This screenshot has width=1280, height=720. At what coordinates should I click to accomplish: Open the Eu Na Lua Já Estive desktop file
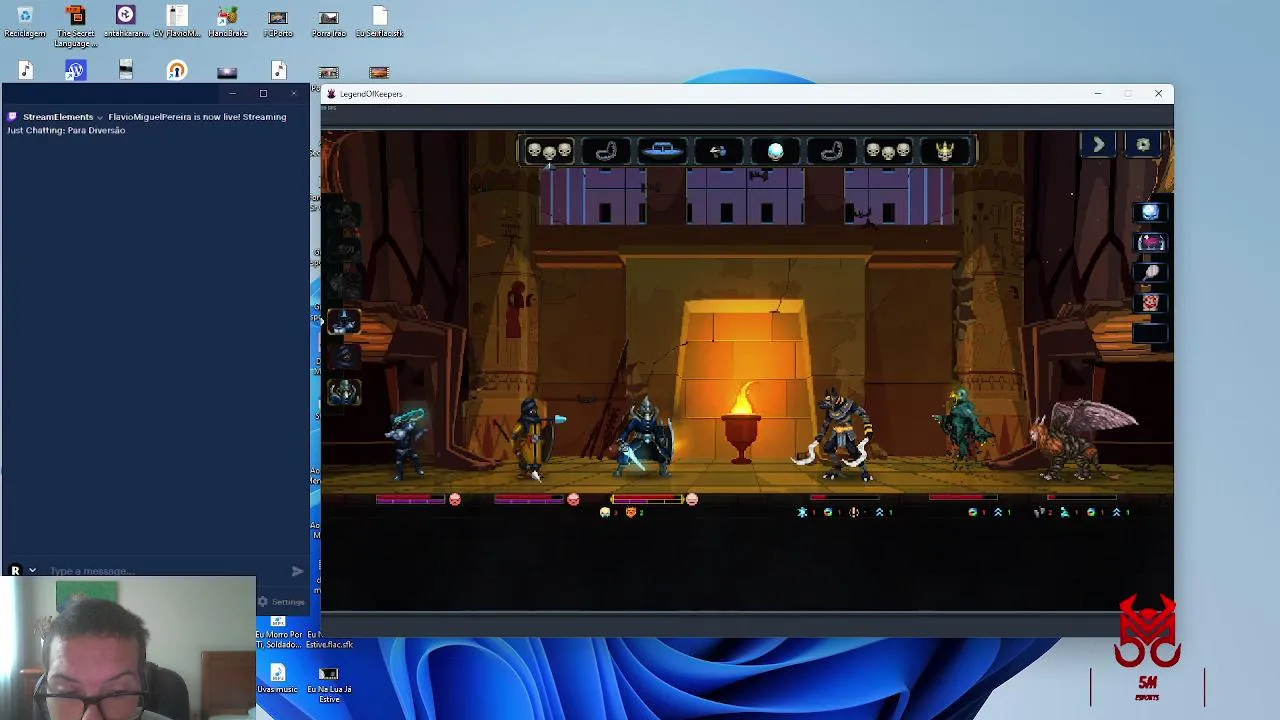(329, 684)
